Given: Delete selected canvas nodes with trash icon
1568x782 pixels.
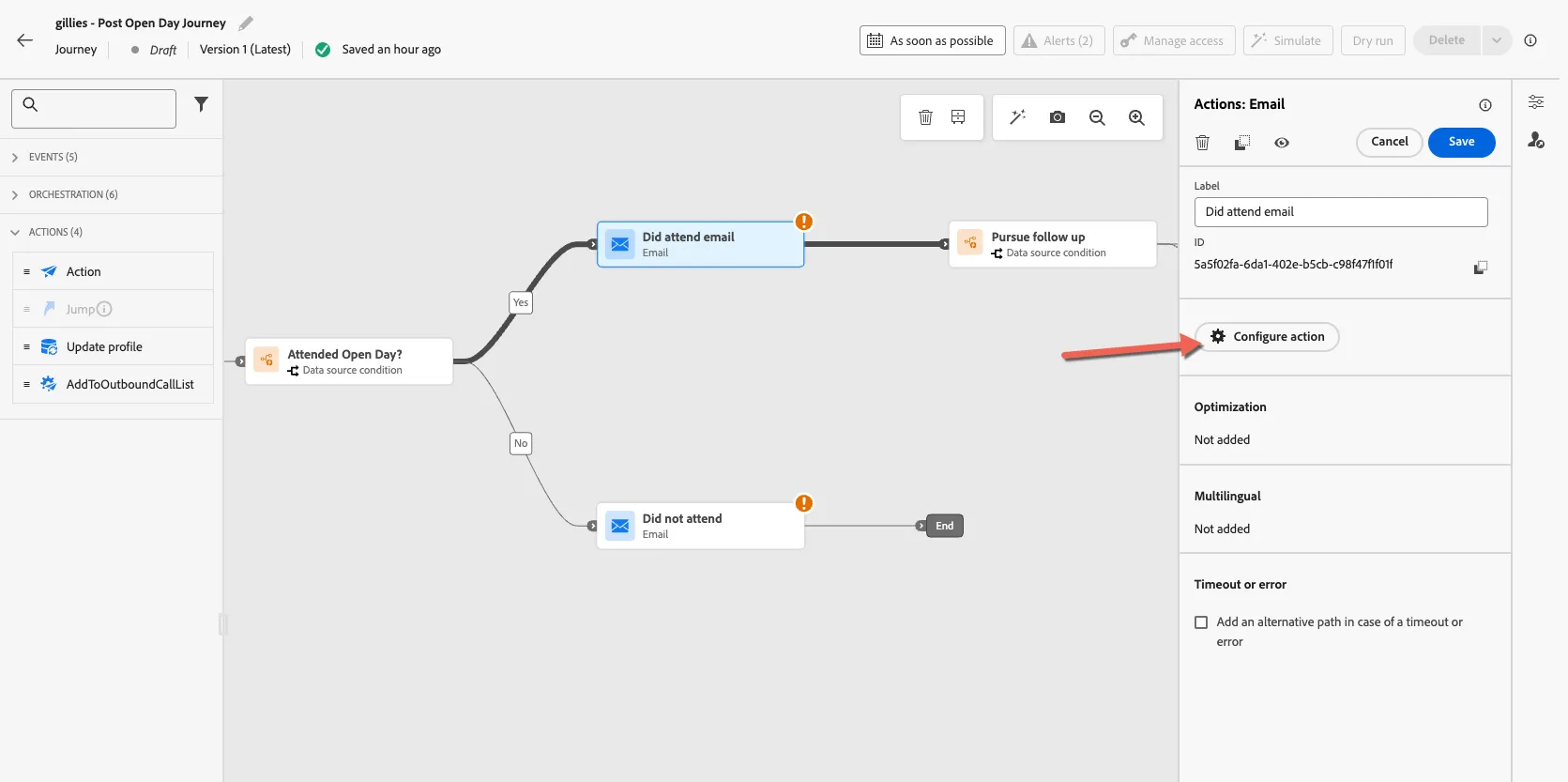Looking at the screenshot, I should 925,117.
